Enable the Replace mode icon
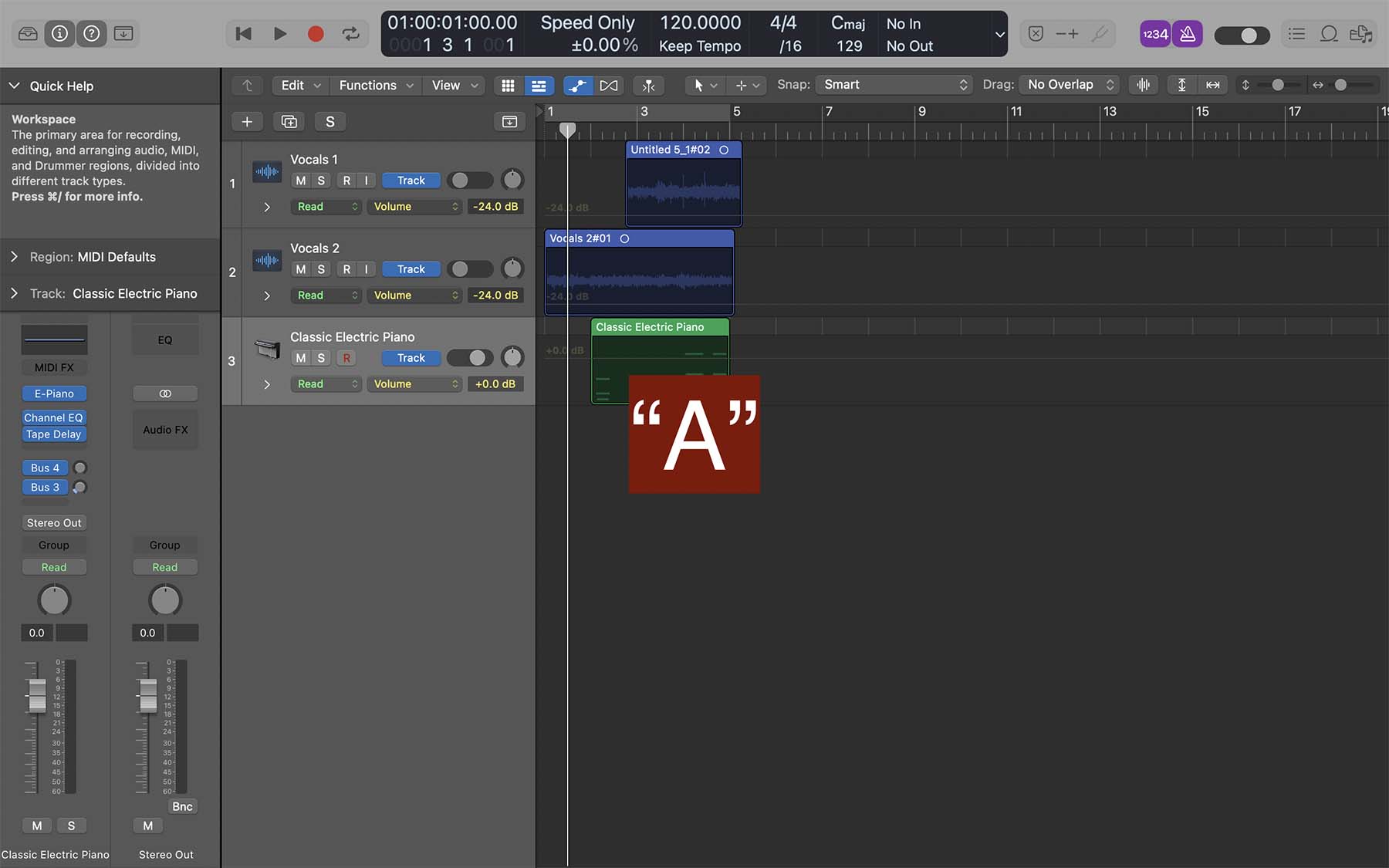Viewport: 1389px width, 868px height. (1036, 34)
